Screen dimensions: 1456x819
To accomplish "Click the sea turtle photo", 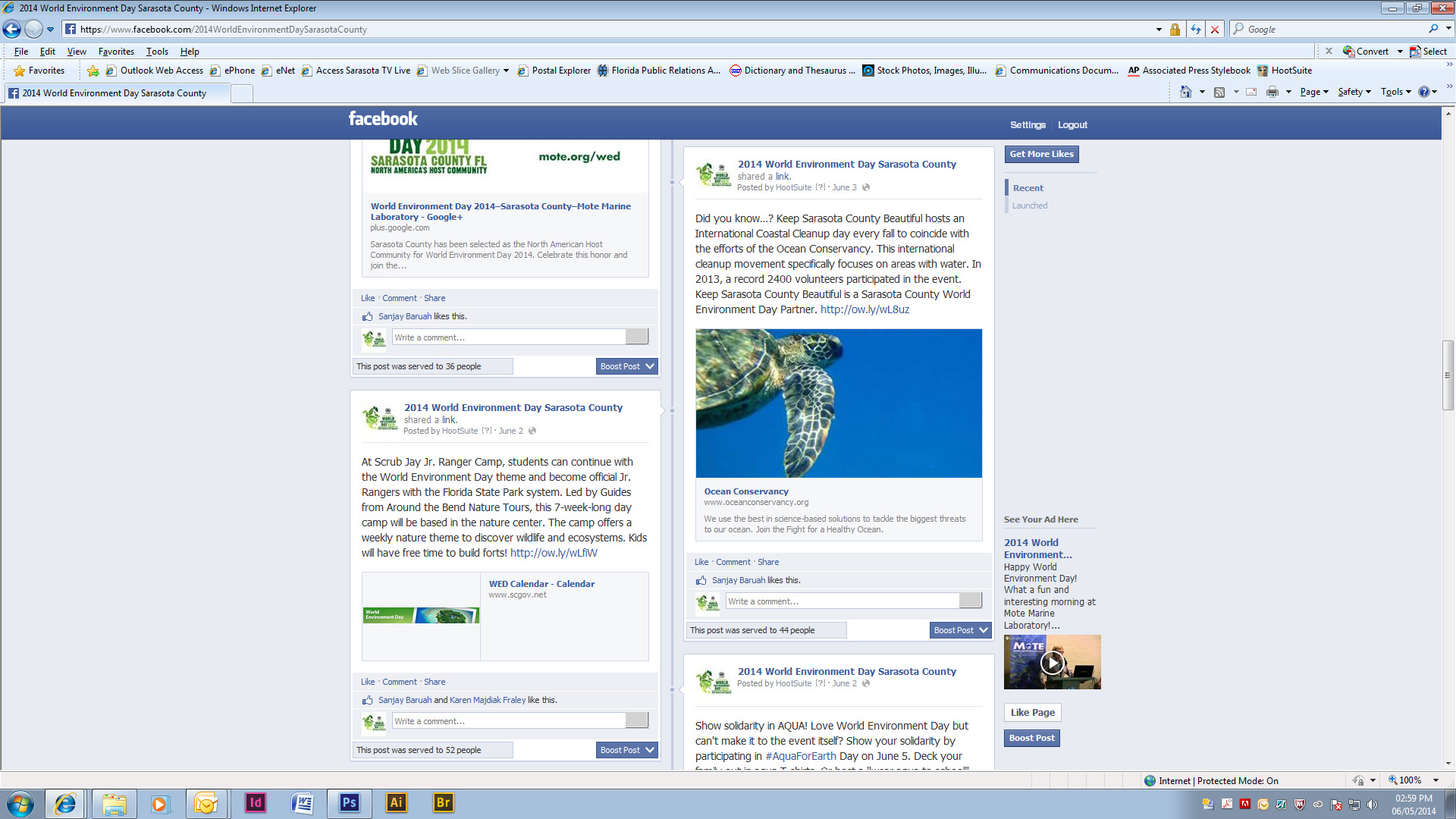I will tap(839, 403).
